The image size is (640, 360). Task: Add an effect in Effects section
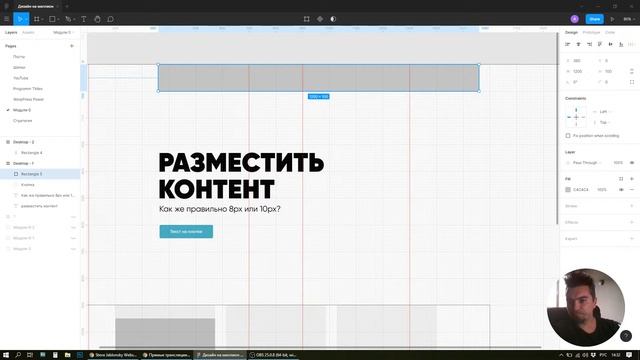[632, 222]
